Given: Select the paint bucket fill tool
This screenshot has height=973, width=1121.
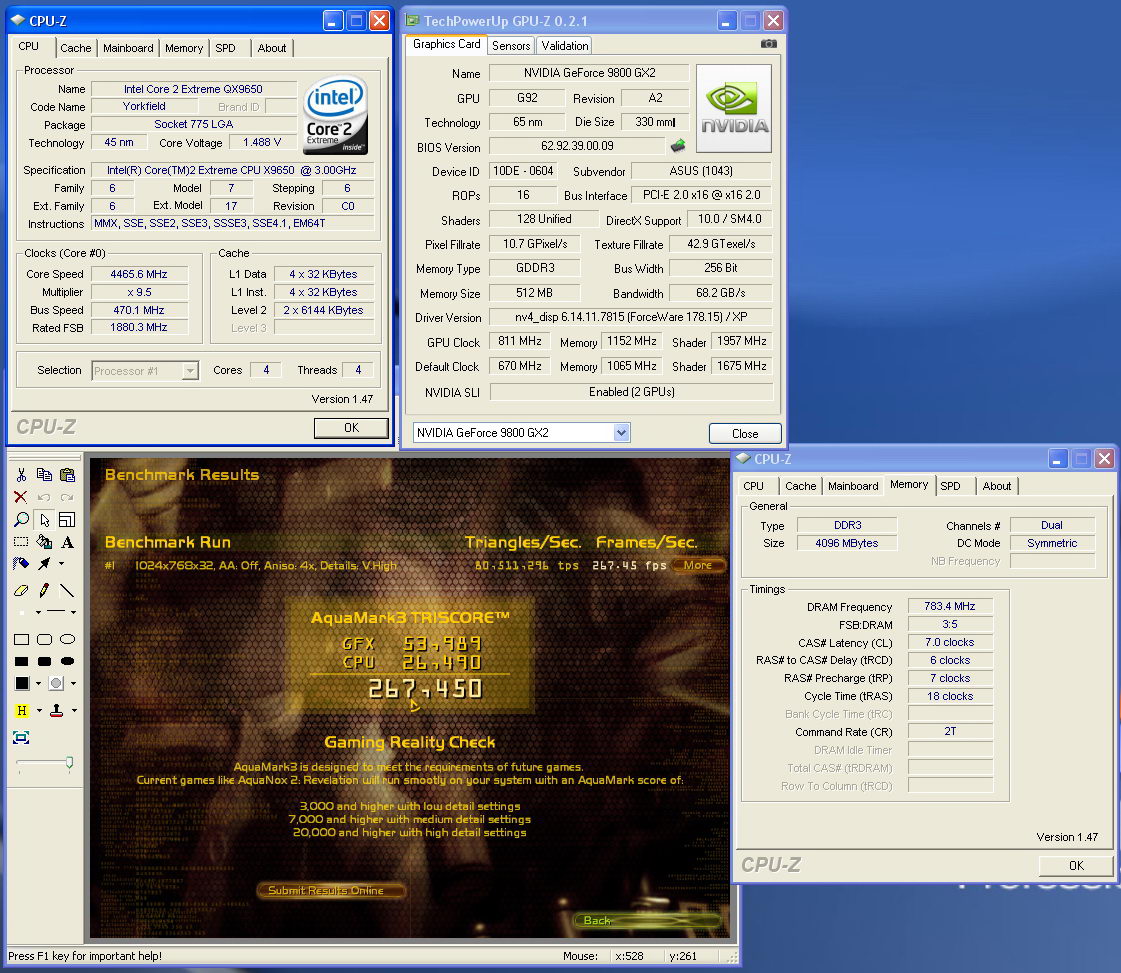Looking at the screenshot, I should point(44,542).
